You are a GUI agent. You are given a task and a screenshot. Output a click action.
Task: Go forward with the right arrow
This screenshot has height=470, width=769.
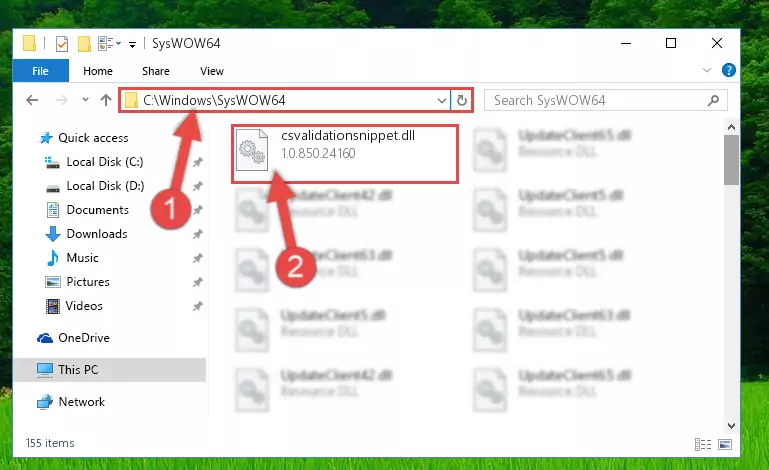click(x=62, y=100)
